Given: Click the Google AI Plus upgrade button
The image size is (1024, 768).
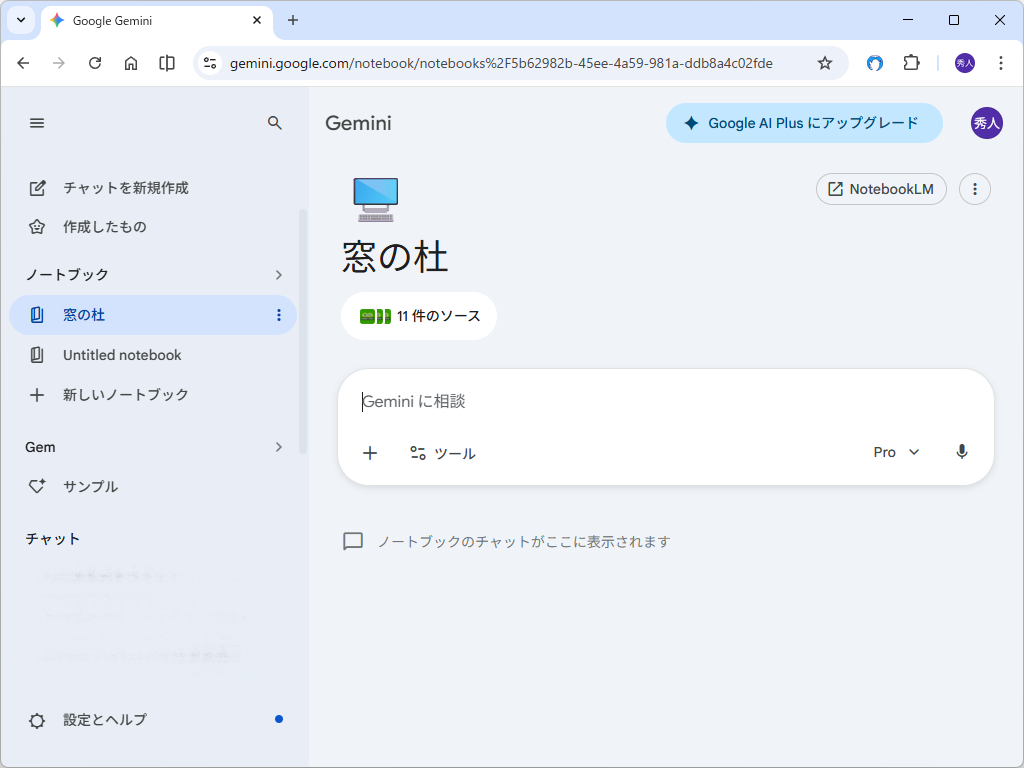Looking at the screenshot, I should click(804, 123).
